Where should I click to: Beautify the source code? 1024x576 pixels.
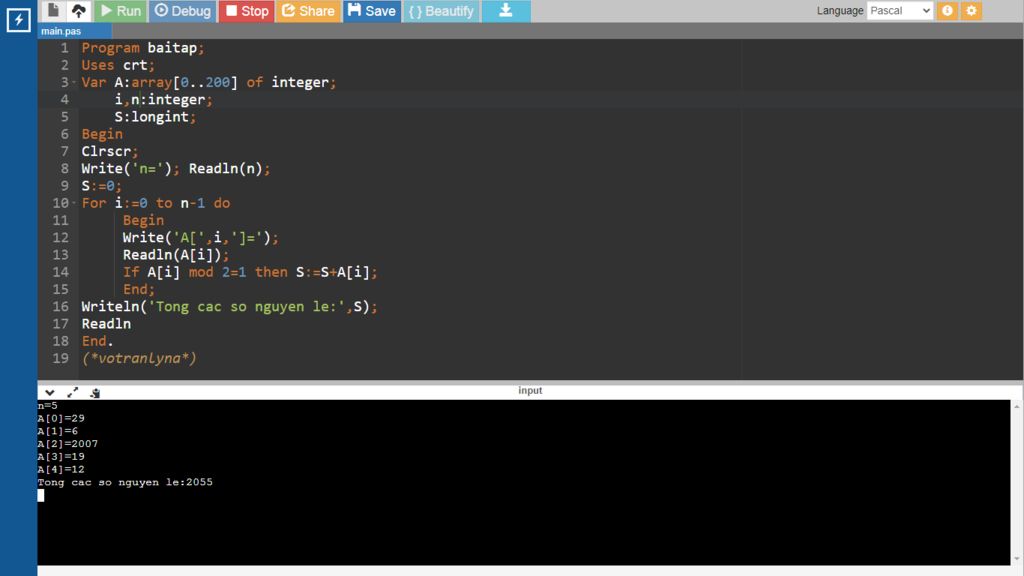point(441,10)
